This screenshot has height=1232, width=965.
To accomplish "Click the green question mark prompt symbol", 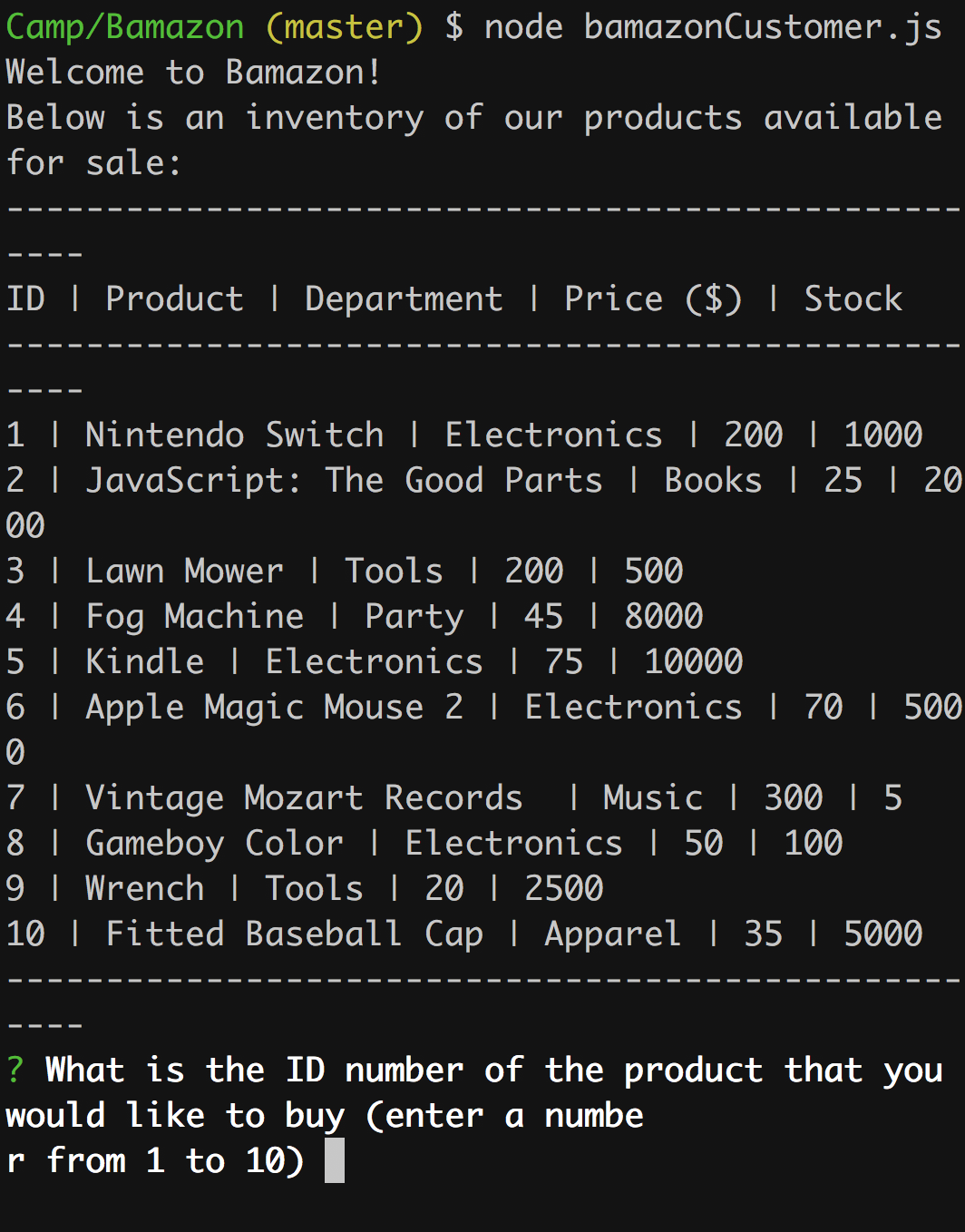I will click(x=15, y=1071).
